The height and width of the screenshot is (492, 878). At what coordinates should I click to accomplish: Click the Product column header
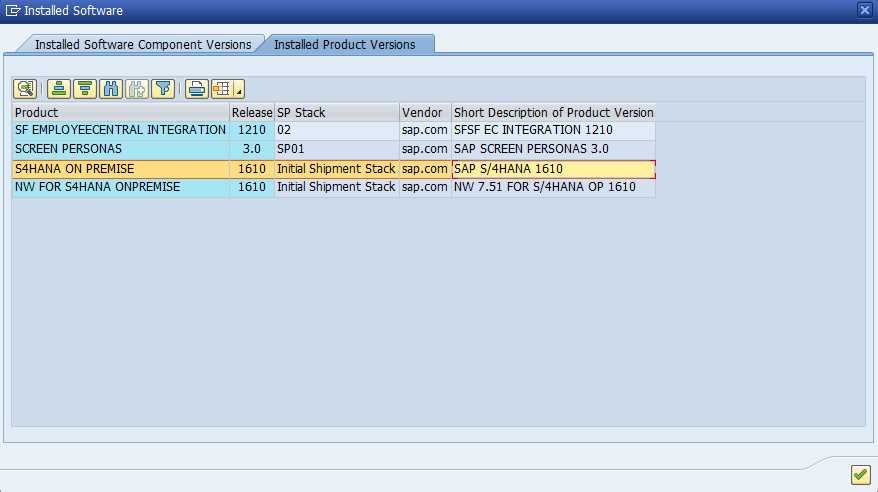click(x=121, y=113)
